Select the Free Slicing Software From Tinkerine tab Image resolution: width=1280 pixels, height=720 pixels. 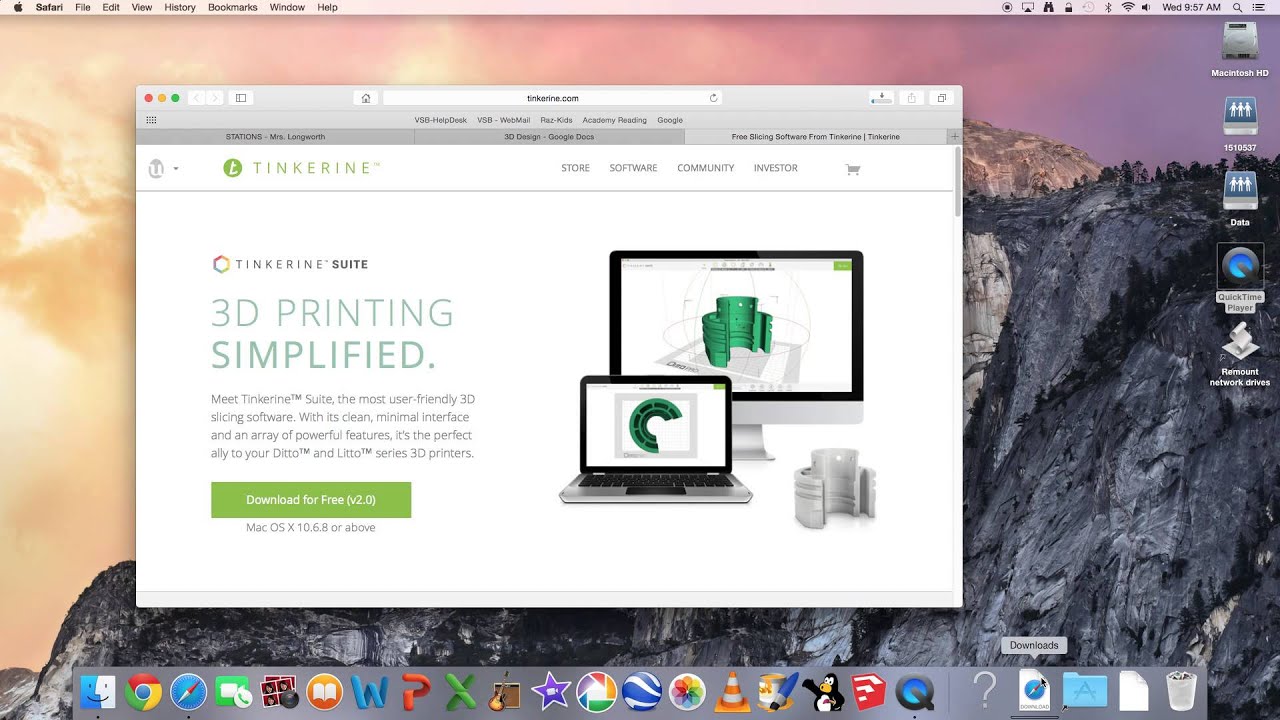pyautogui.click(x=815, y=137)
